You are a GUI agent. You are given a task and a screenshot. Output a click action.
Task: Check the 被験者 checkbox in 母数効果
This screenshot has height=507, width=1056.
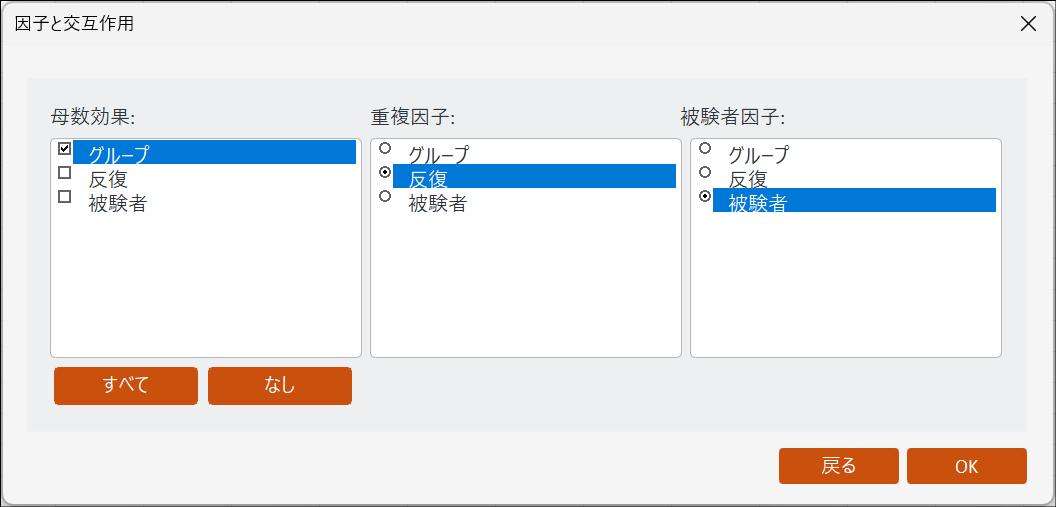[x=65, y=197]
